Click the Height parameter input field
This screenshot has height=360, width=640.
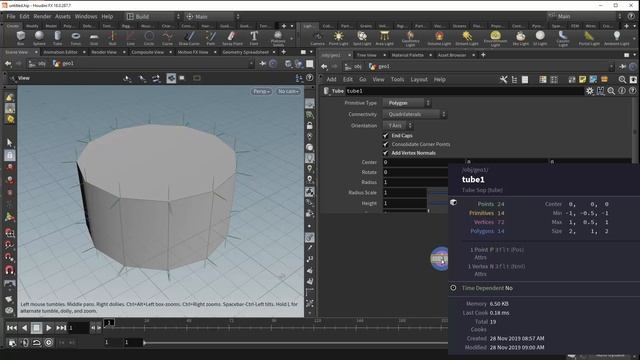coord(404,203)
